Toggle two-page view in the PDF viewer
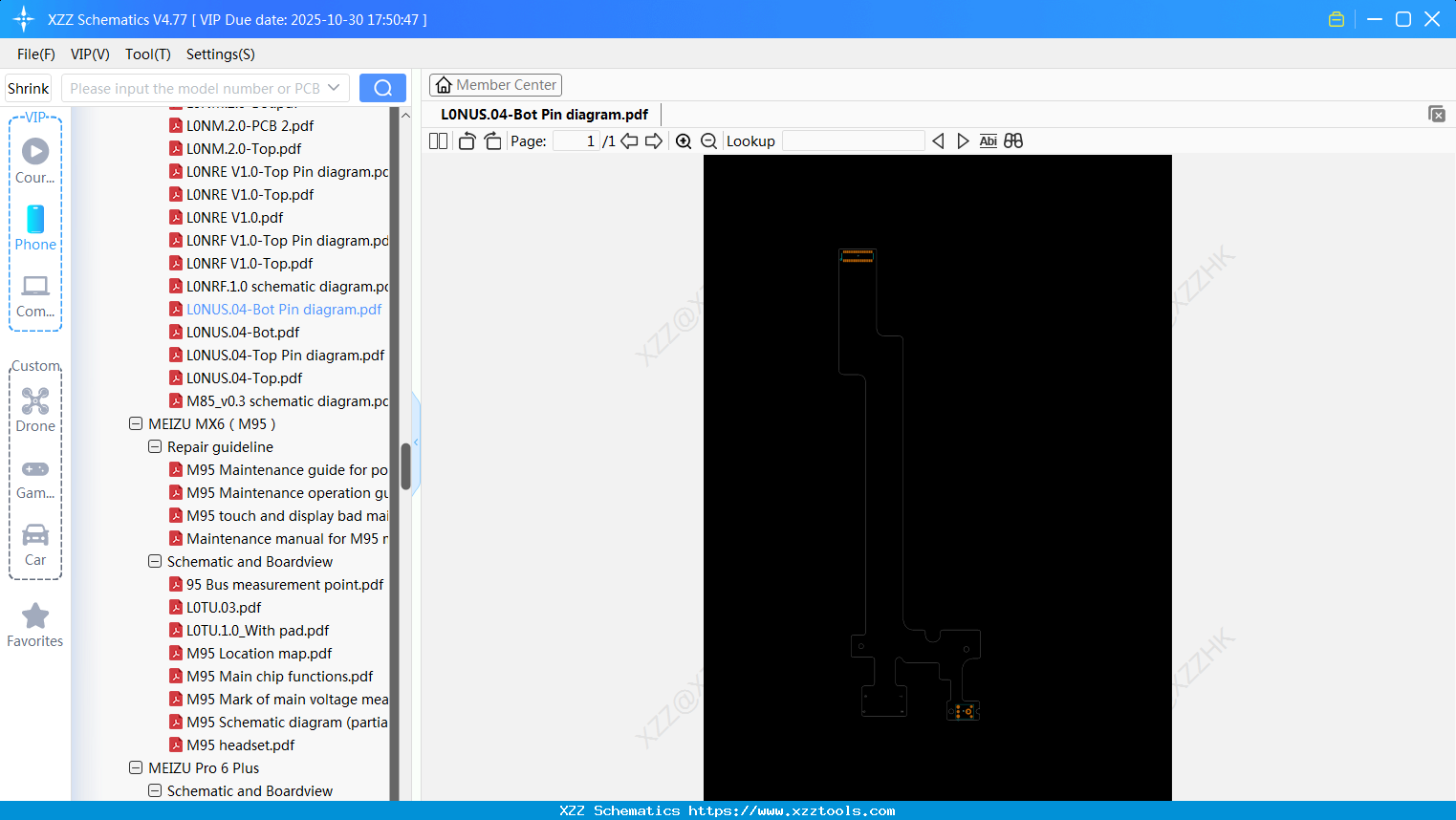Screen dimensions: 1456x820 pos(437,140)
